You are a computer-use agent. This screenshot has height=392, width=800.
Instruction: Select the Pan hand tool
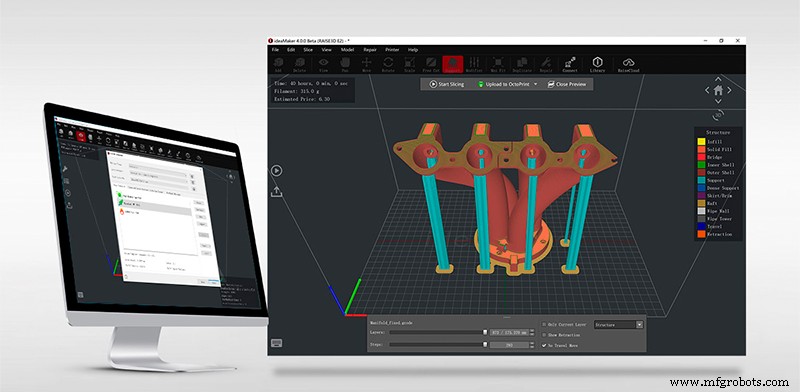tap(345, 64)
